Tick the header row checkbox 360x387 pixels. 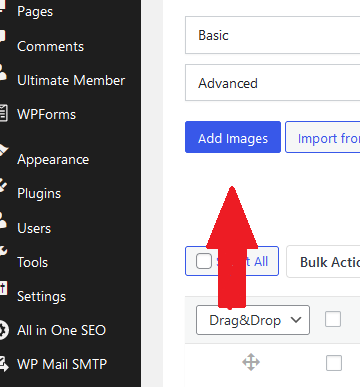pyautogui.click(x=333, y=319)
